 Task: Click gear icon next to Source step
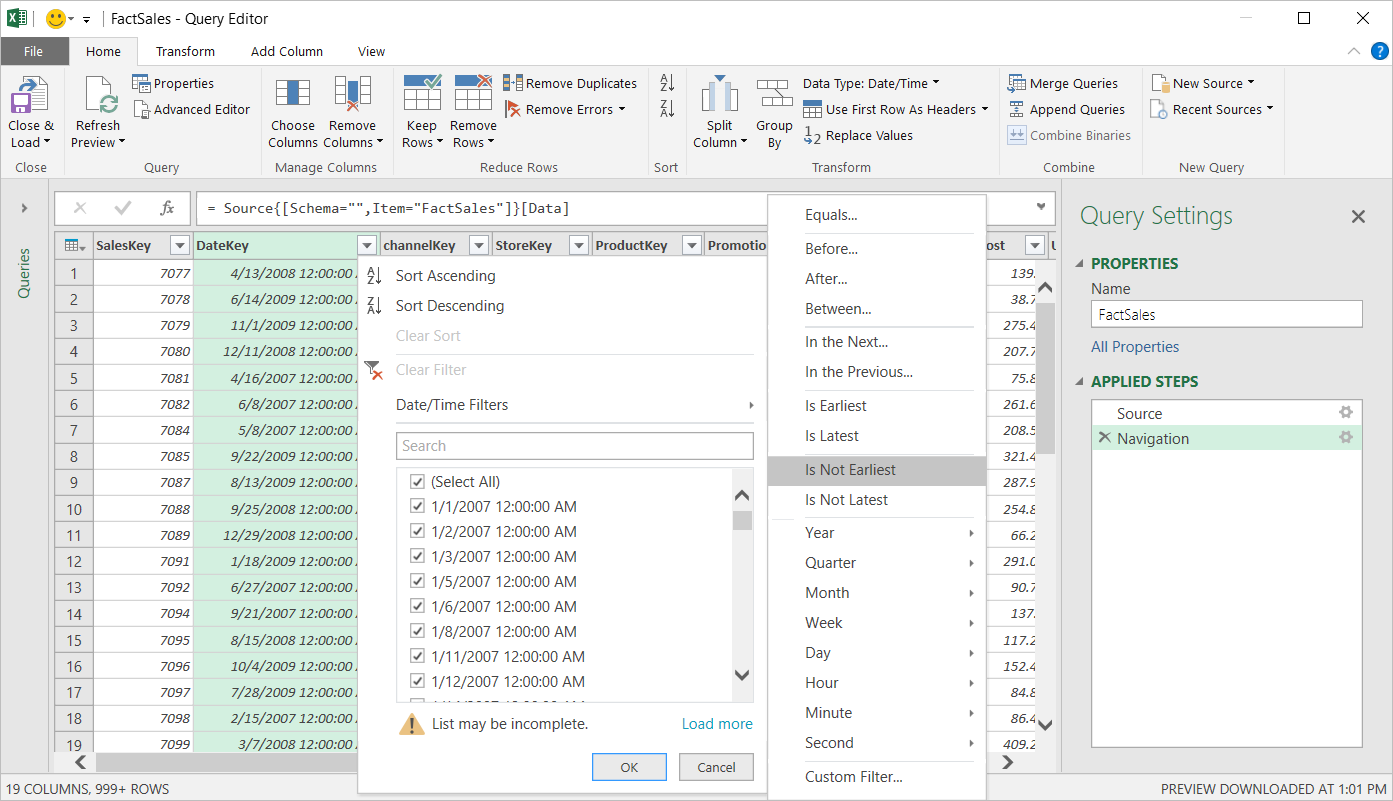[1346, 413]
